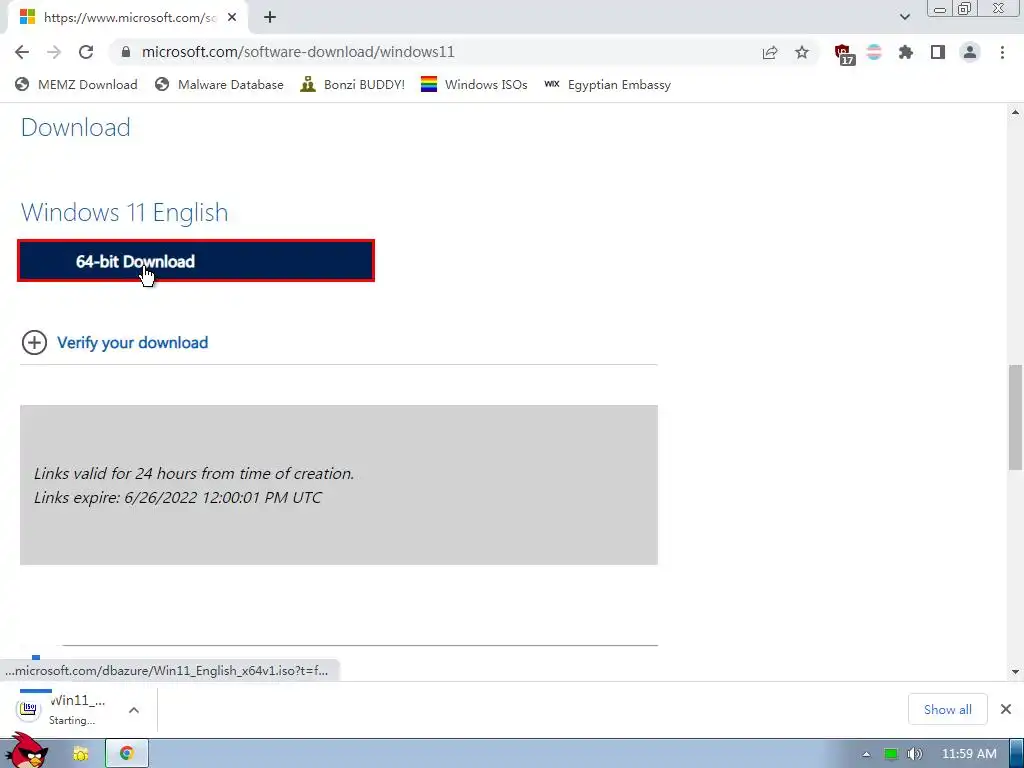Image resolution: width=1024 pixels, height=768 pixels.
Task: Click Show all downloads
Action: tap(948, 709)
